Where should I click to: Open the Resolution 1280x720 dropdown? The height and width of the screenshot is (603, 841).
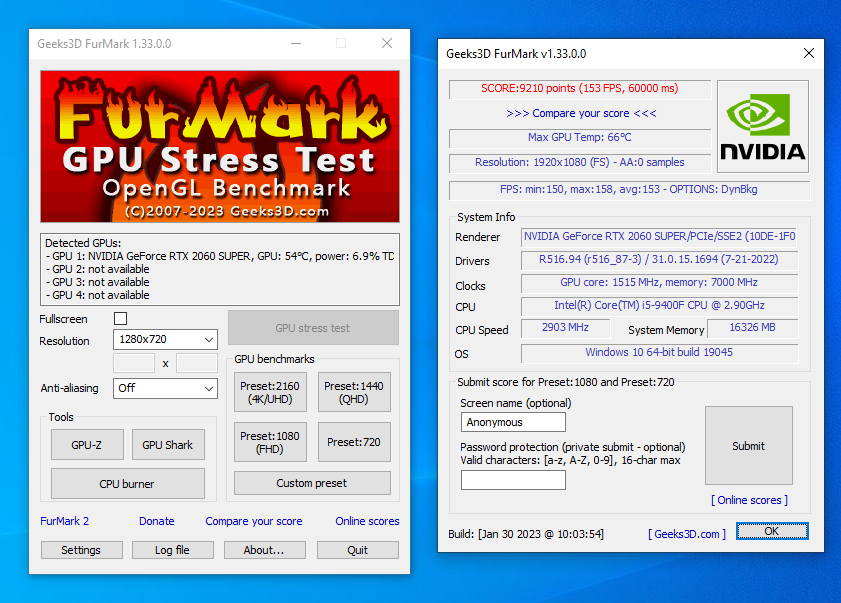click(x=165, y=340)
